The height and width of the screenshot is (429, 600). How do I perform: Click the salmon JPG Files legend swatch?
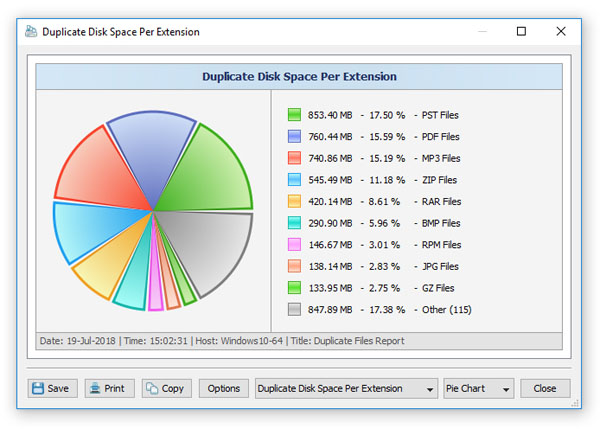tap(294, 266)
